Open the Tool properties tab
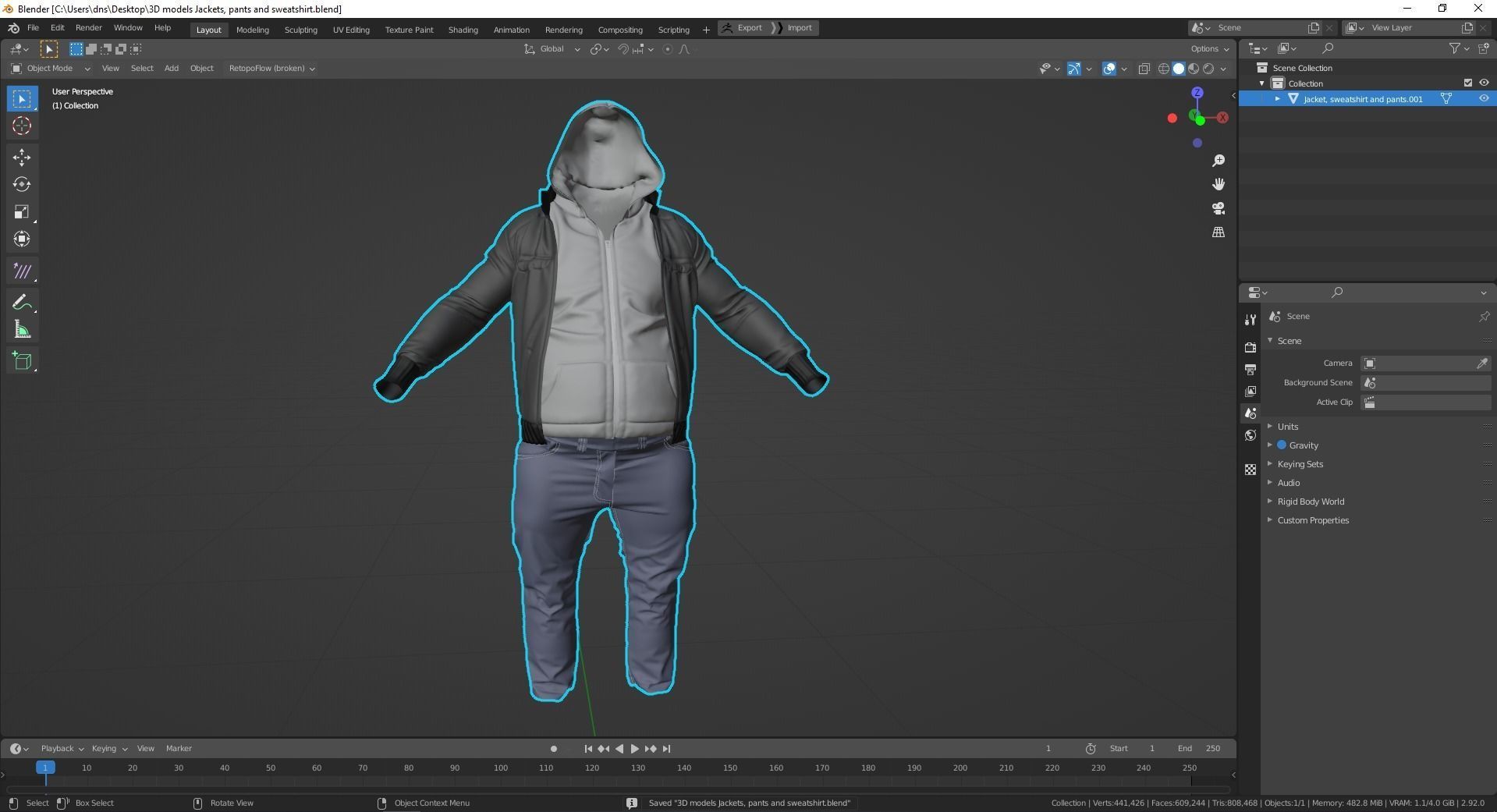 tap(1250, 319)
